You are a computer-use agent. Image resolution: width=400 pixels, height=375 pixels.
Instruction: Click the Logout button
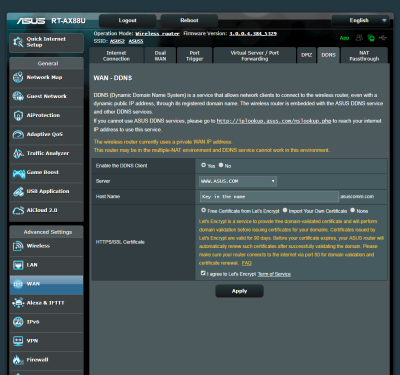click(x=128, y=21)
